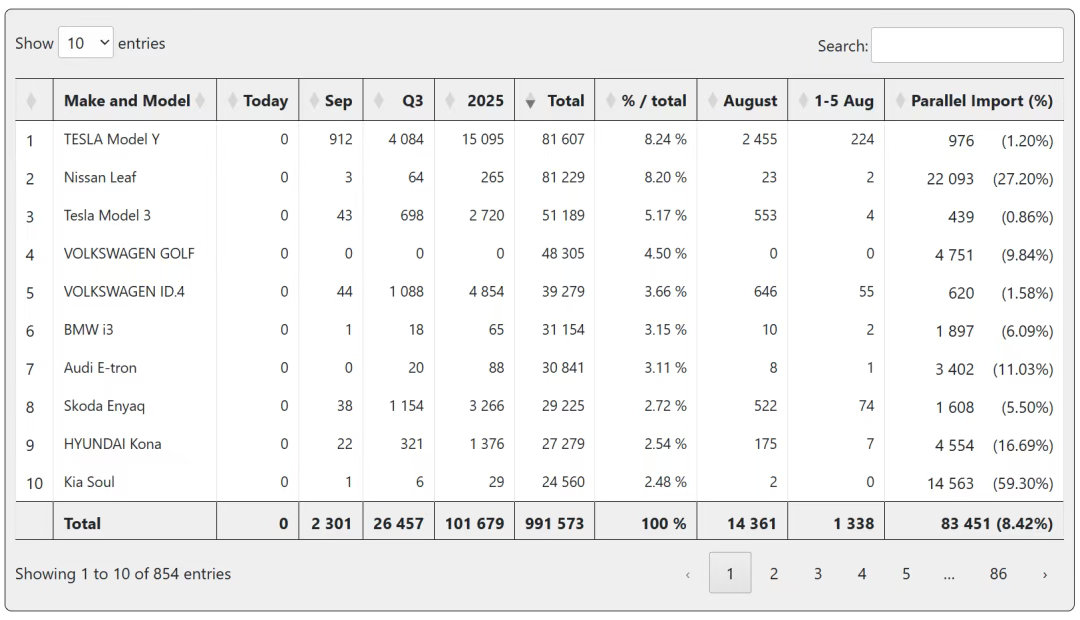
Task: Click the 1-5 Aug value 224
Action: click(862, 139)
